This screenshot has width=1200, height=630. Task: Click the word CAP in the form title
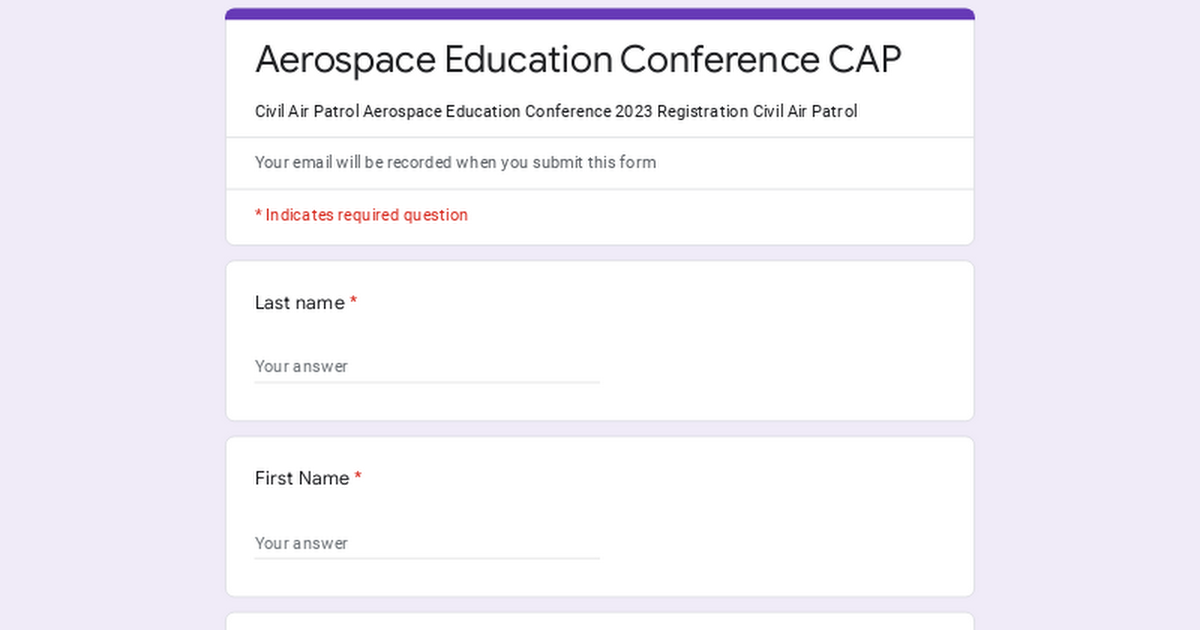[865, 59]
